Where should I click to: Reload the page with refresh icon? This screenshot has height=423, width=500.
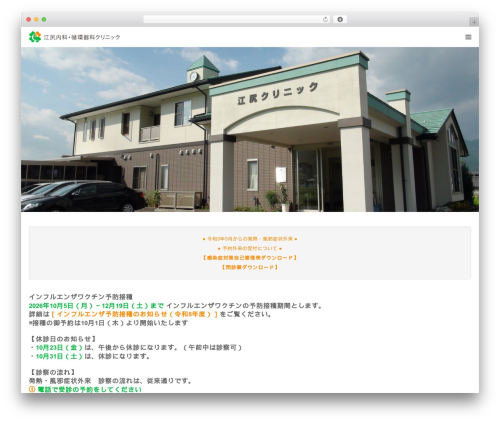(x=325, y=19)
